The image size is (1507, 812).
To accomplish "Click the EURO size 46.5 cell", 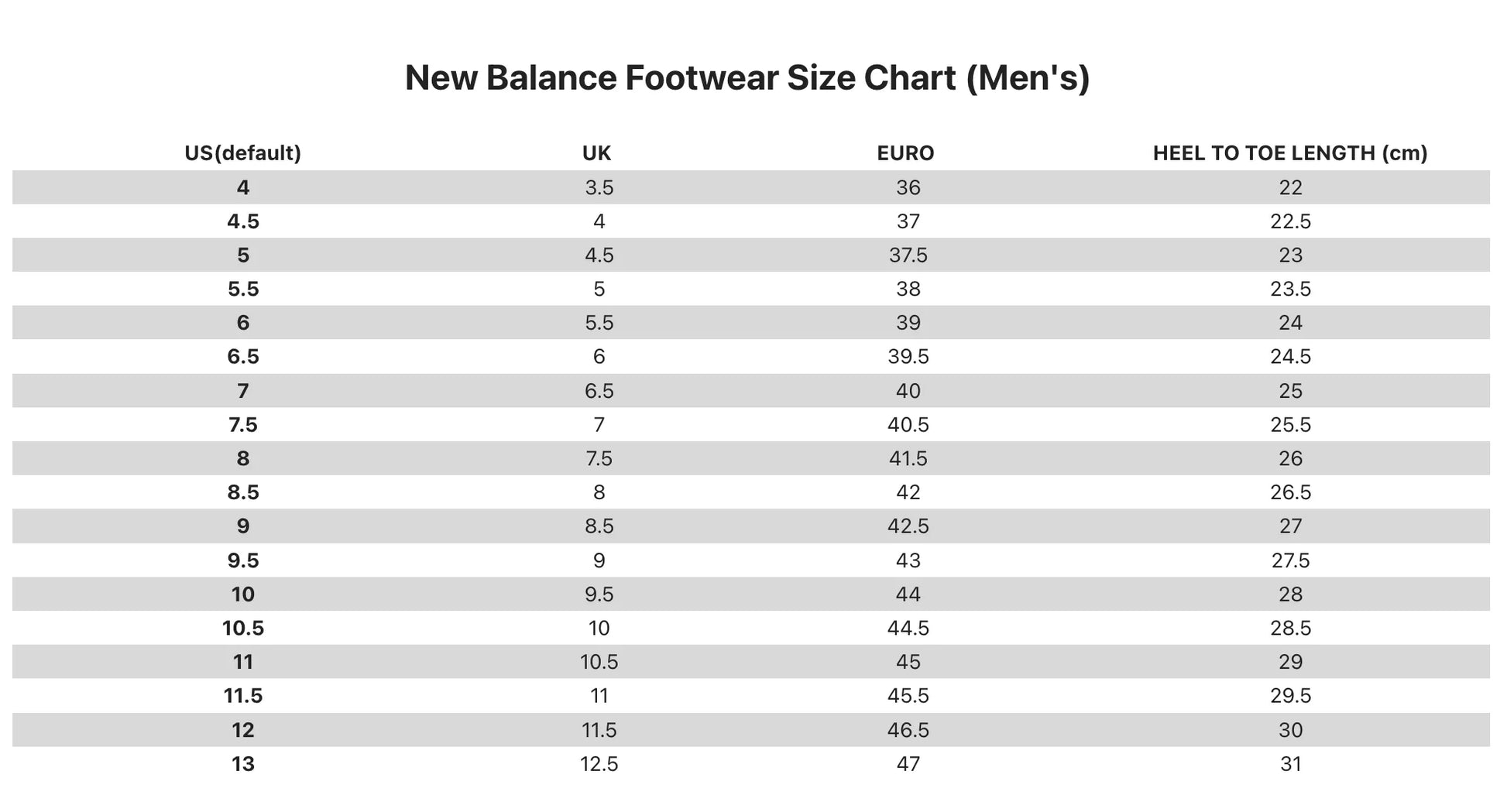I will 908,730.
